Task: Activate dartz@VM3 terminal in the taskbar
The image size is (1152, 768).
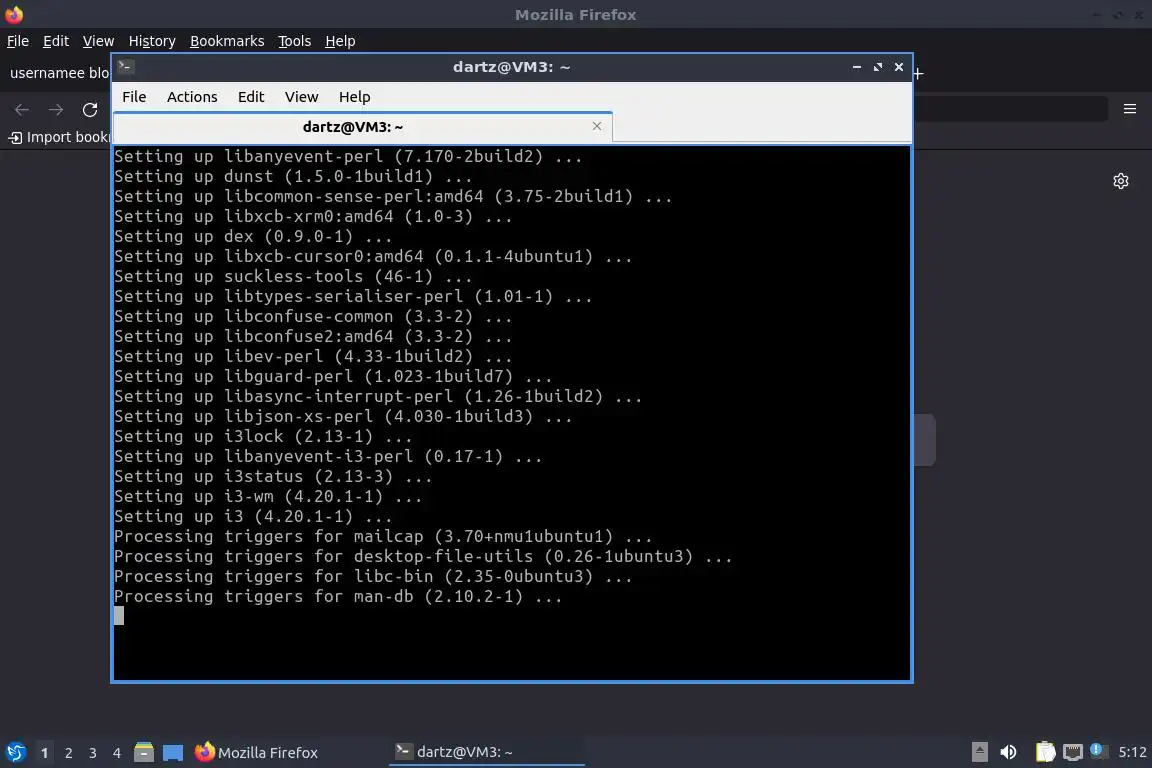Action: [x=486, y=753]
